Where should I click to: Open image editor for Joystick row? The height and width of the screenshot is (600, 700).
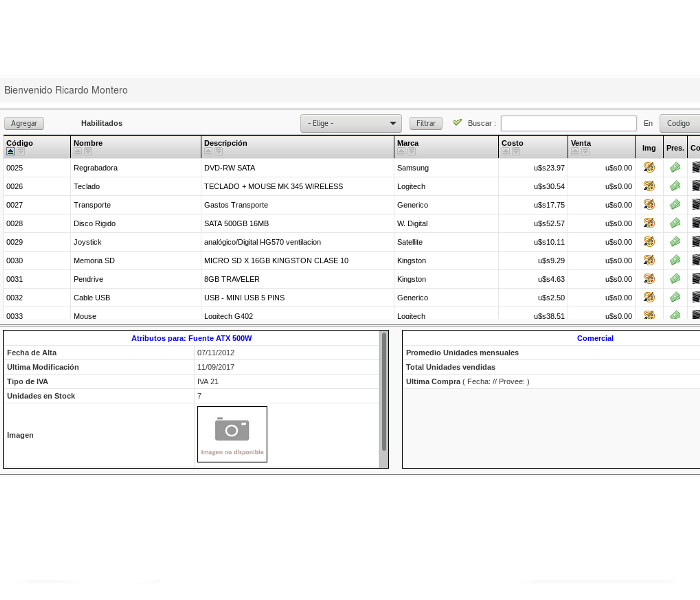pos(649,242)
